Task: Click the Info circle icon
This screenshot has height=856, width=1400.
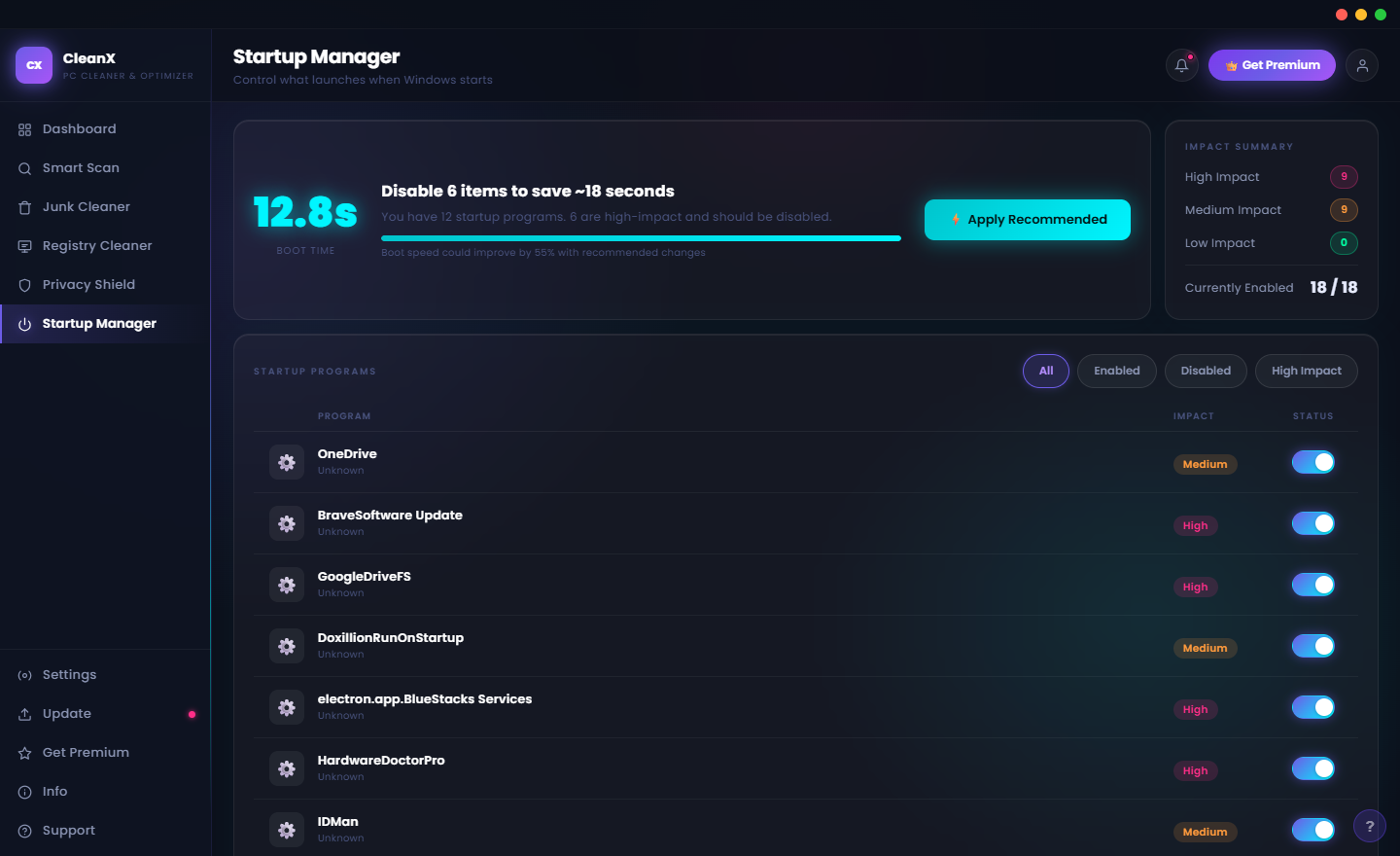Action: 25,792
